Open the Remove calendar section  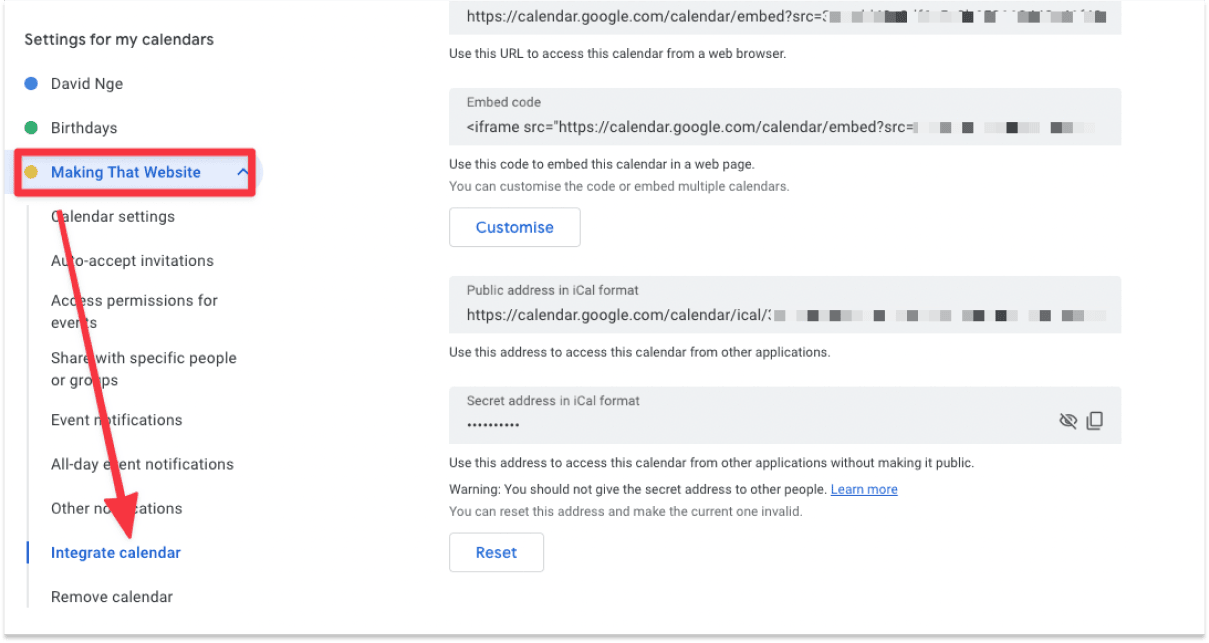110,596
